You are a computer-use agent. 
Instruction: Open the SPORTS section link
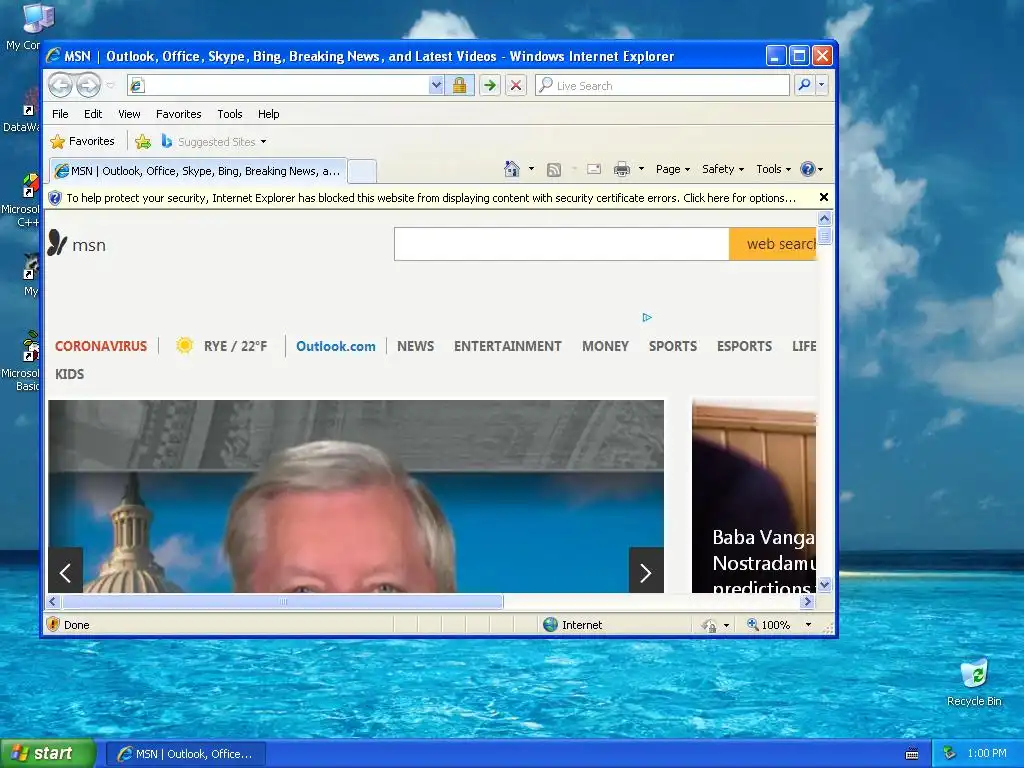pyautogui.click(x=673, y=346)
